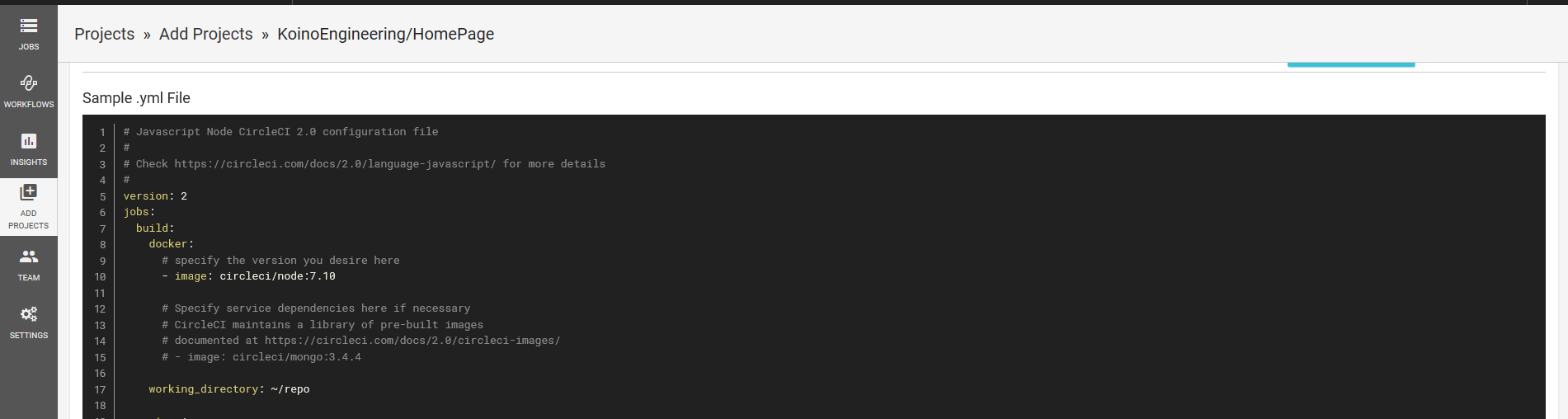The image size is (1568, 419).
Task: Go to the Projects breadcrumb link
Action: pos(104,34)
